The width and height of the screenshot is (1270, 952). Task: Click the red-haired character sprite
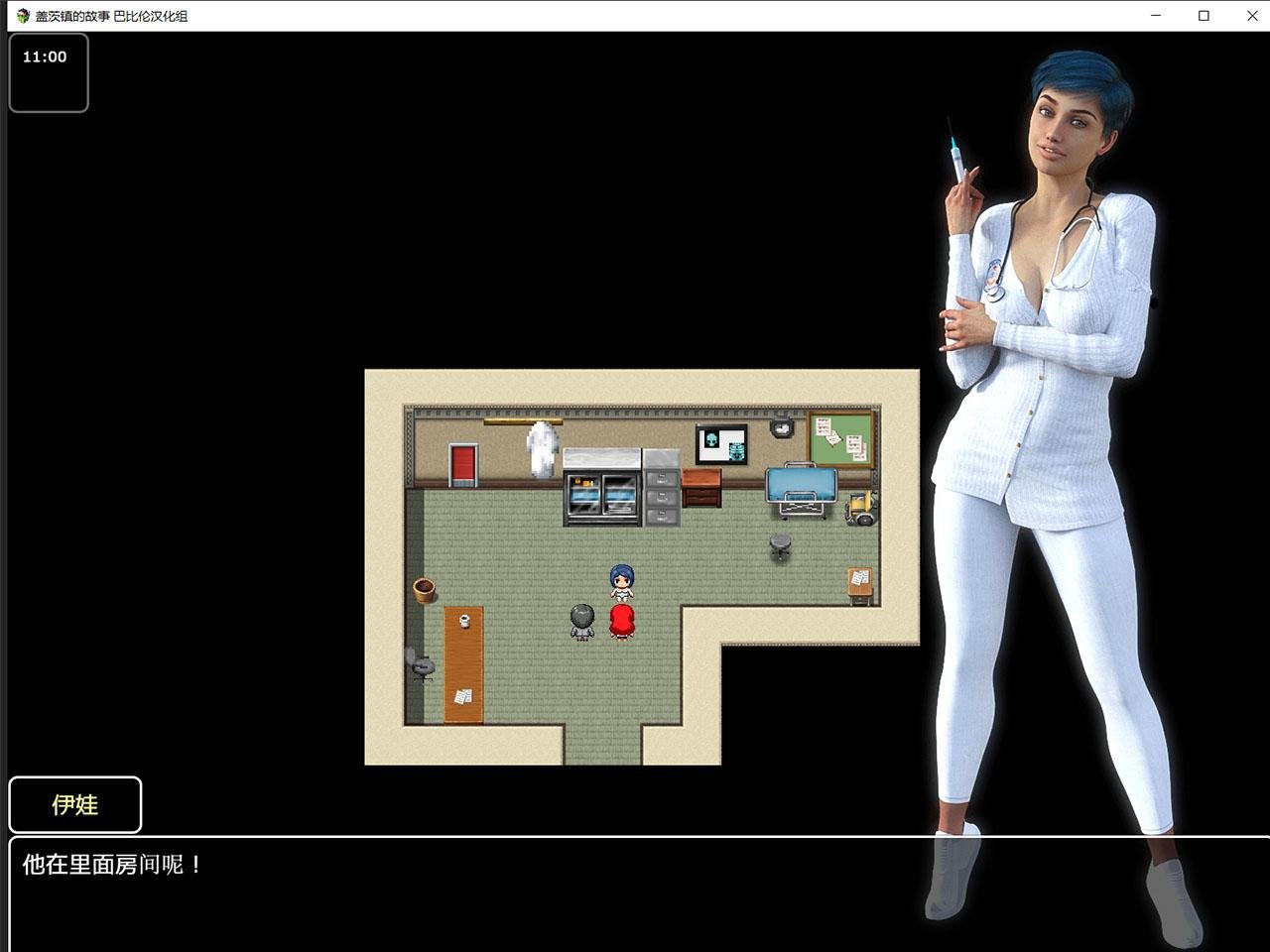point(622,622)
